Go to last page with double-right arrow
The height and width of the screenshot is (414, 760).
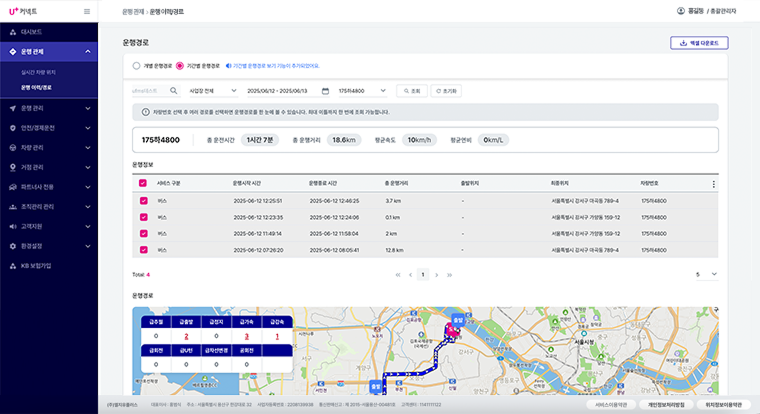point(449,275)
